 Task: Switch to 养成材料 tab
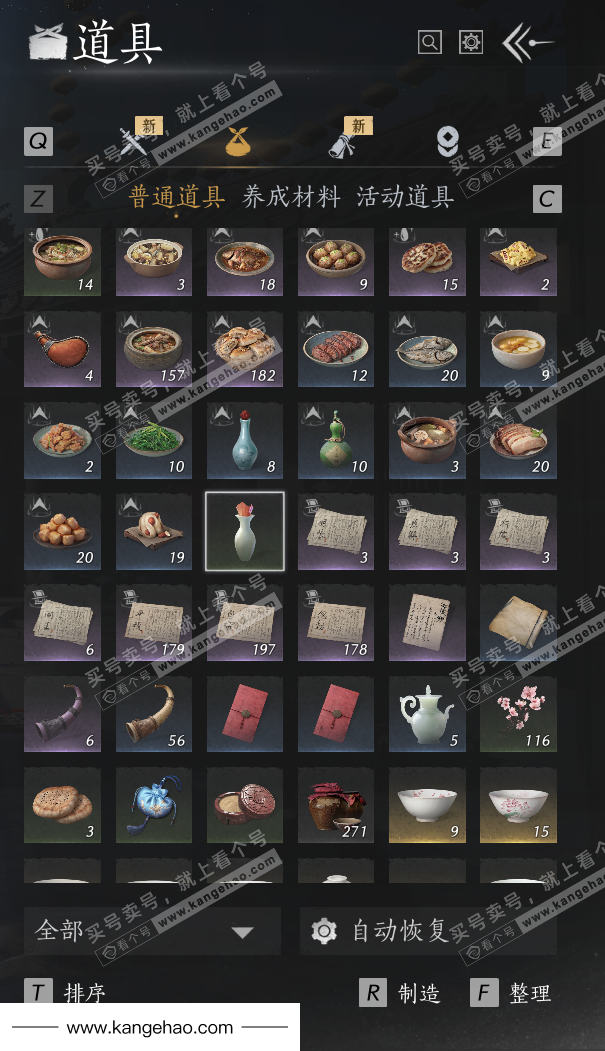point(291,197)
